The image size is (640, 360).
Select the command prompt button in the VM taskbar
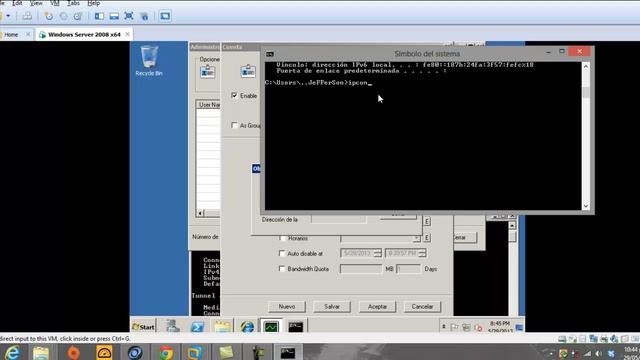pos(296,327)
